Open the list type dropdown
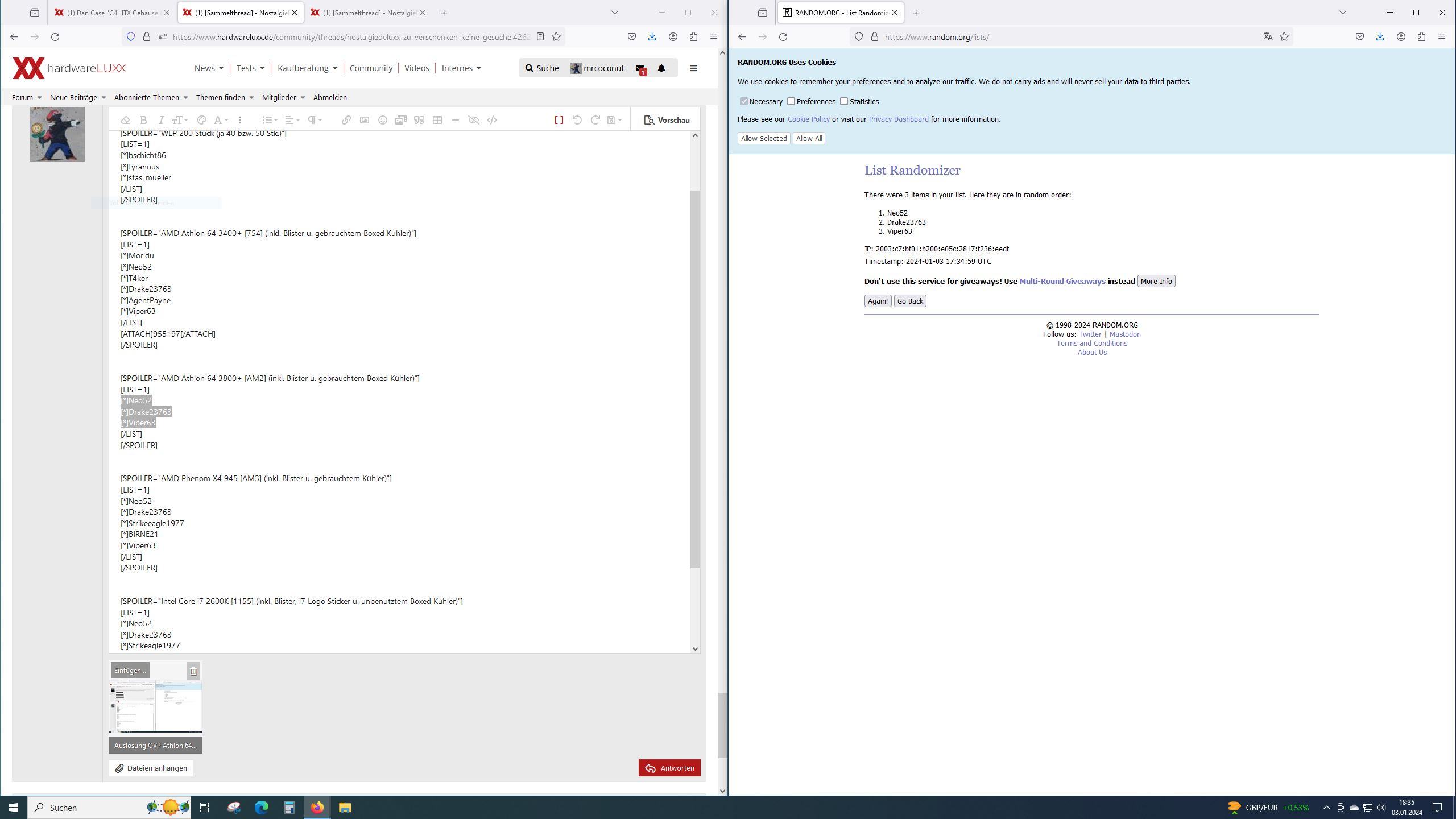 click(x=270, y=120)
